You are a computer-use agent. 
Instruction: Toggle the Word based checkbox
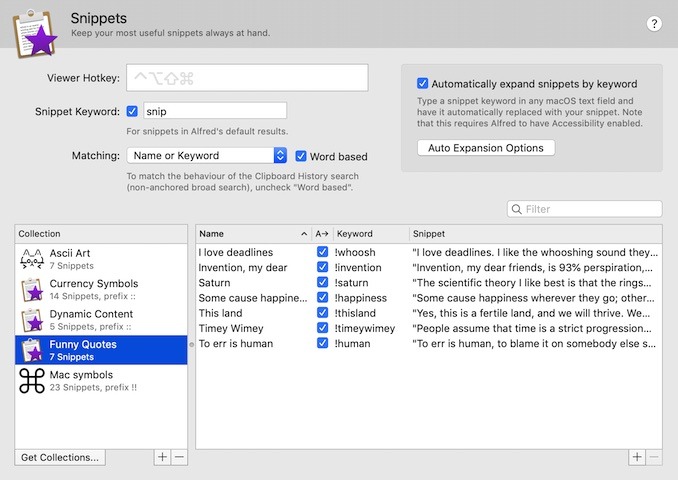[301, 156]
